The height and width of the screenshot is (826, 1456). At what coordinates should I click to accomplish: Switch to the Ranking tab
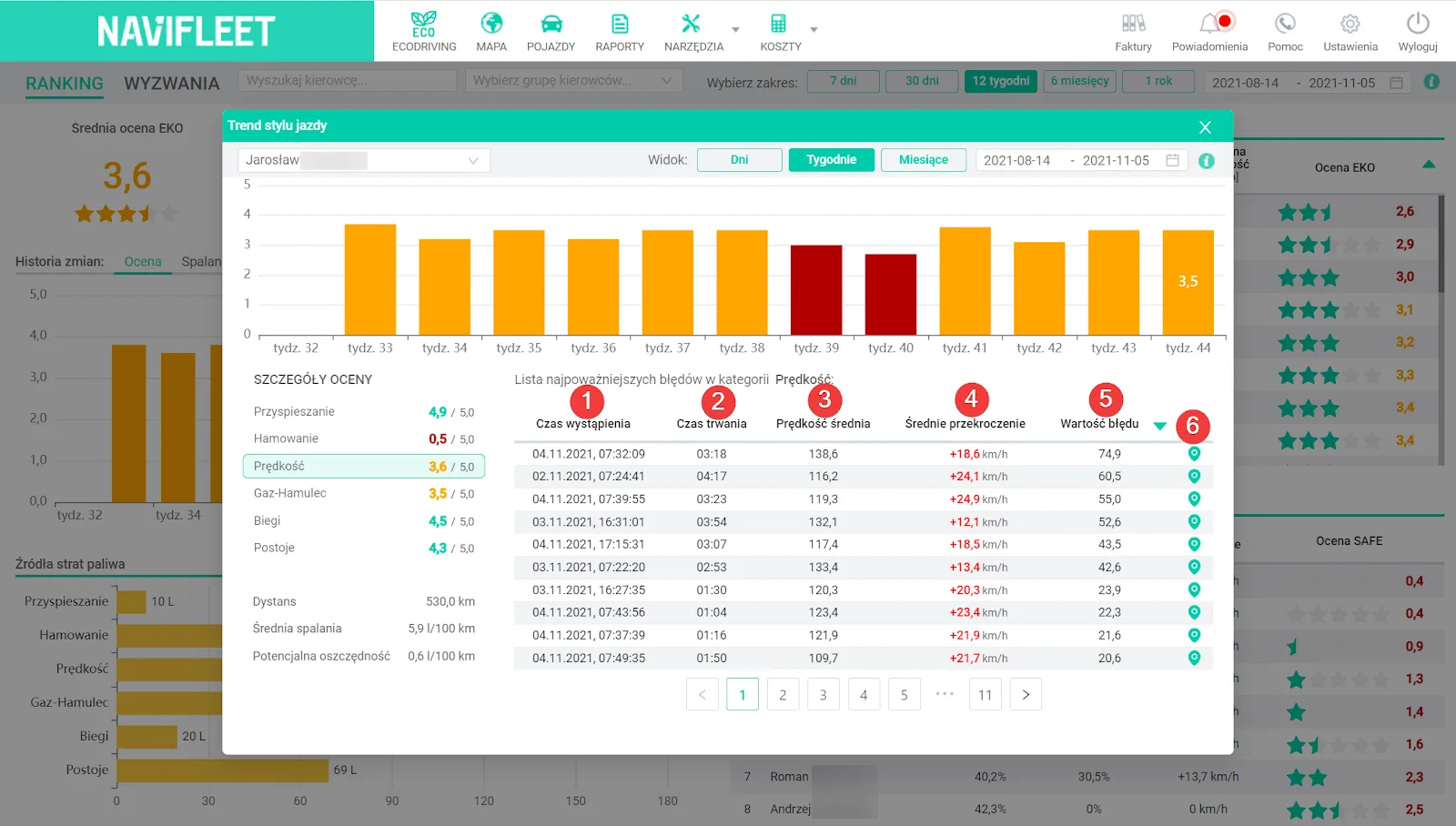point(65,84)
